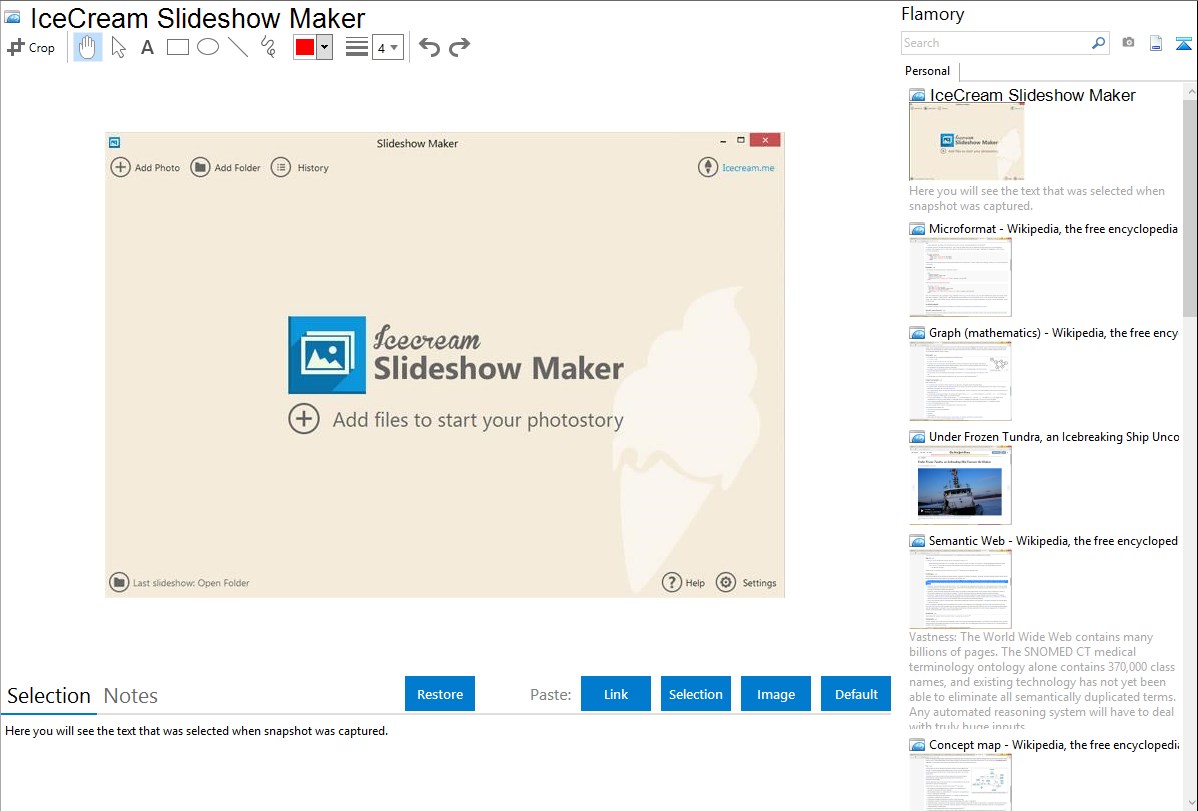
Task: Click the Icecream Slideshow Maker logo image
Action: coord(327,355)
